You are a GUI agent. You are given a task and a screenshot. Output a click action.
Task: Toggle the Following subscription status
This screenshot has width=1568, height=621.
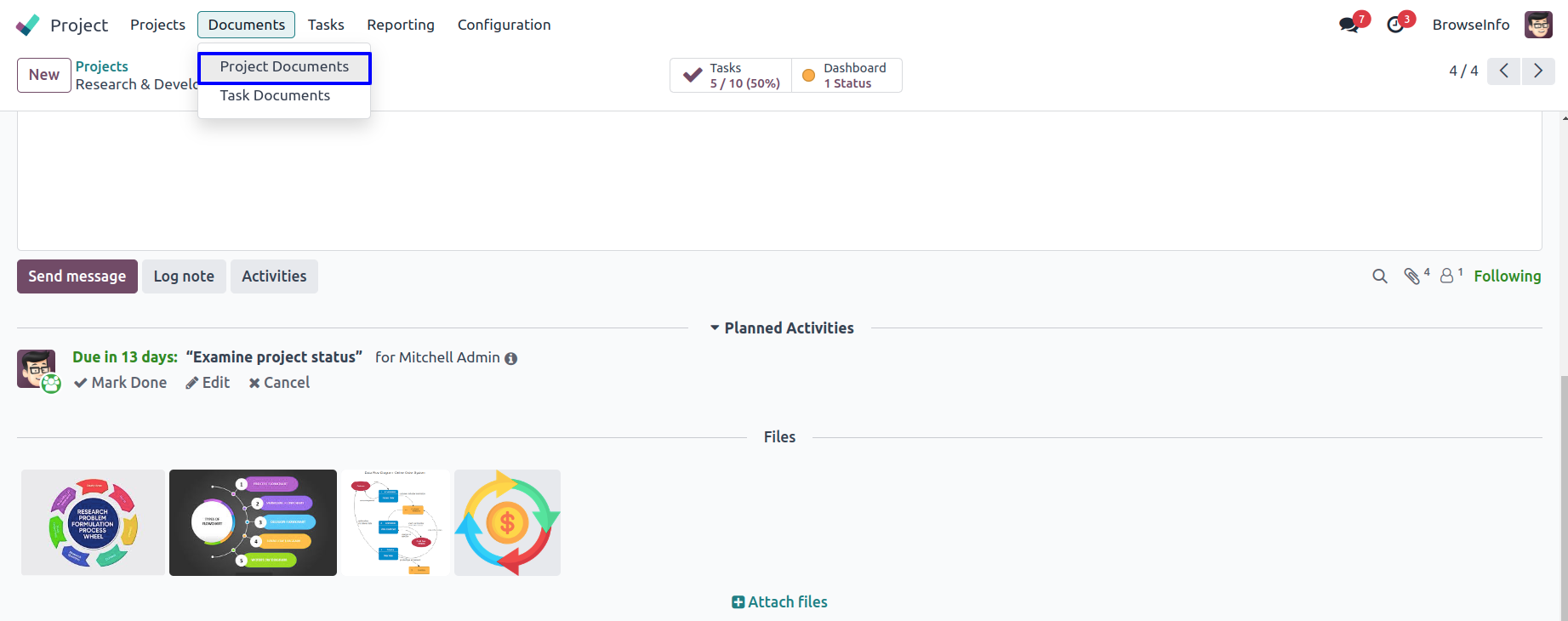[x=1507, y=276]
